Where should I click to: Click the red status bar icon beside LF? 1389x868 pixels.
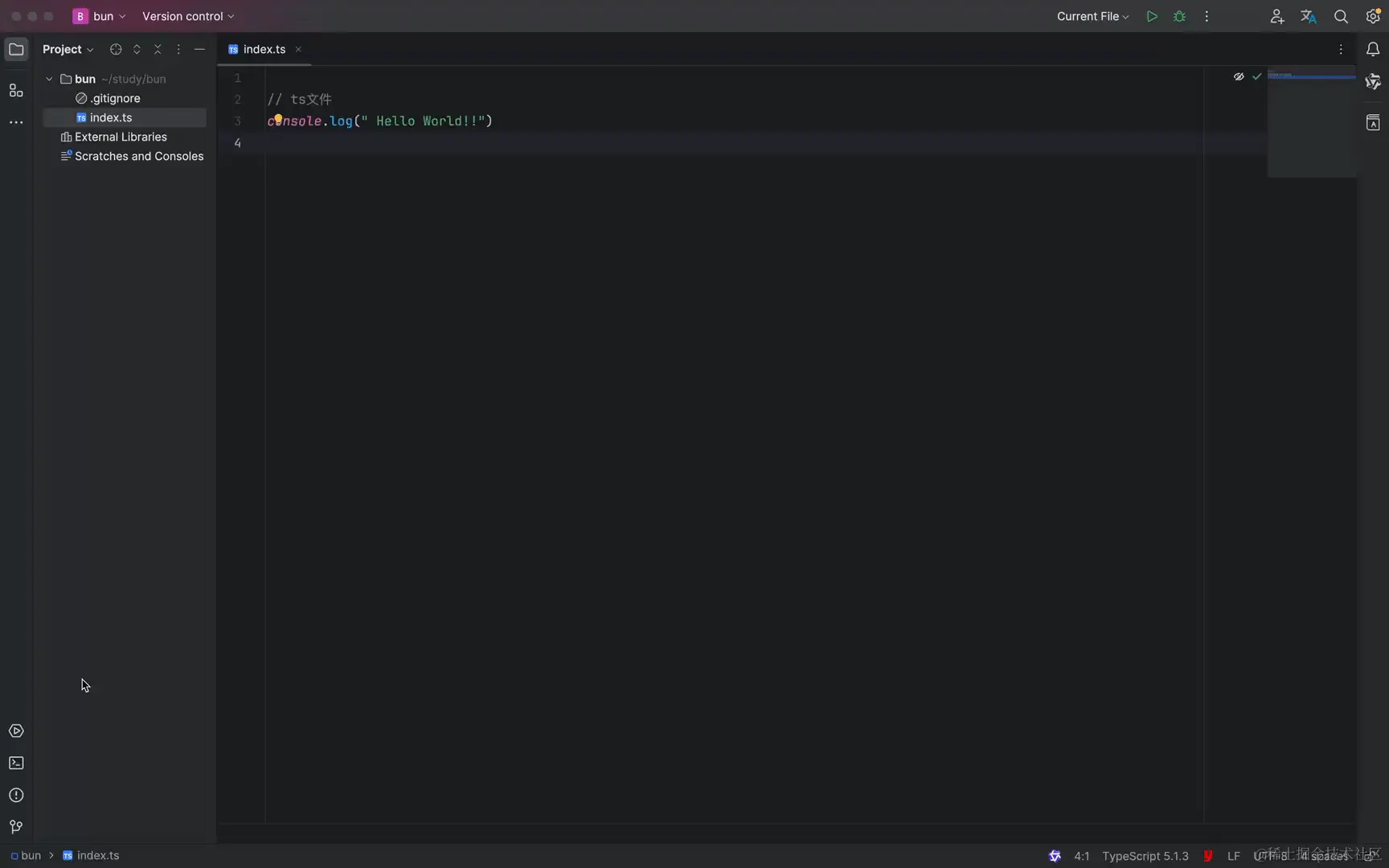pos(1208,856)
